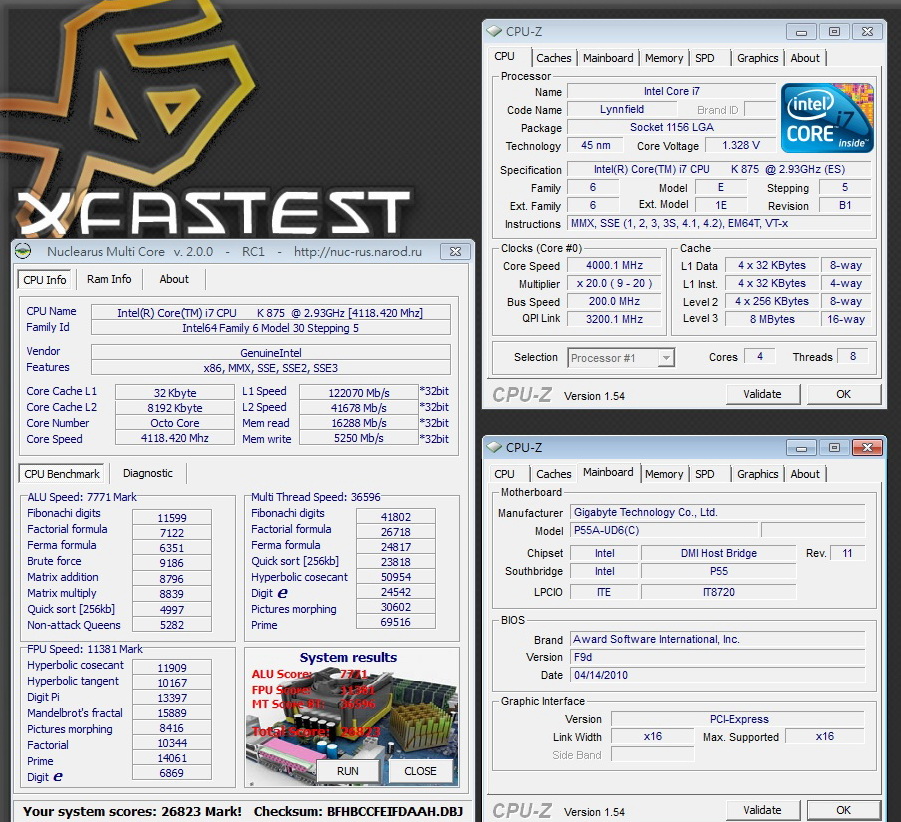Open the Ram Info tab in Nuclearus
The image size is (901, 822).
coord(109,279)
